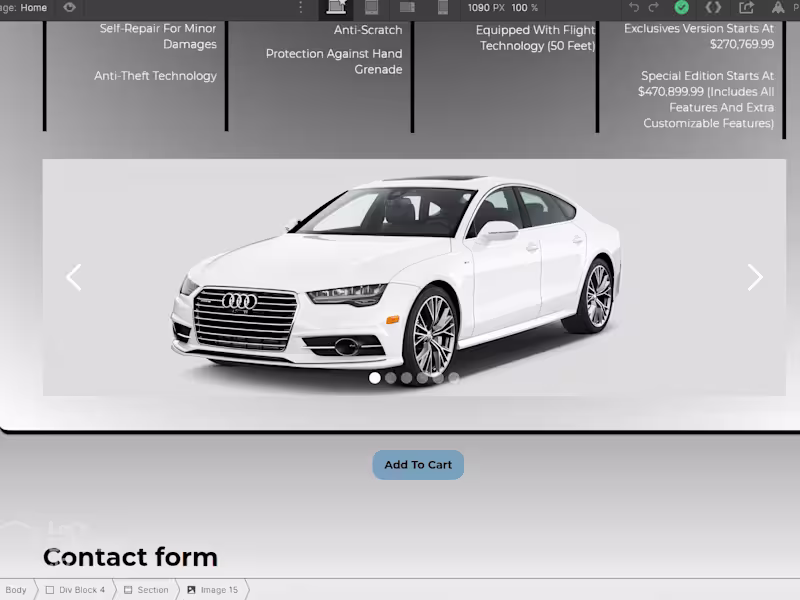The width and height of the screenshot is (800, 600).
Task: Select 'Self-Repair For Minor Damages' text
Action: tap(158, 36)
